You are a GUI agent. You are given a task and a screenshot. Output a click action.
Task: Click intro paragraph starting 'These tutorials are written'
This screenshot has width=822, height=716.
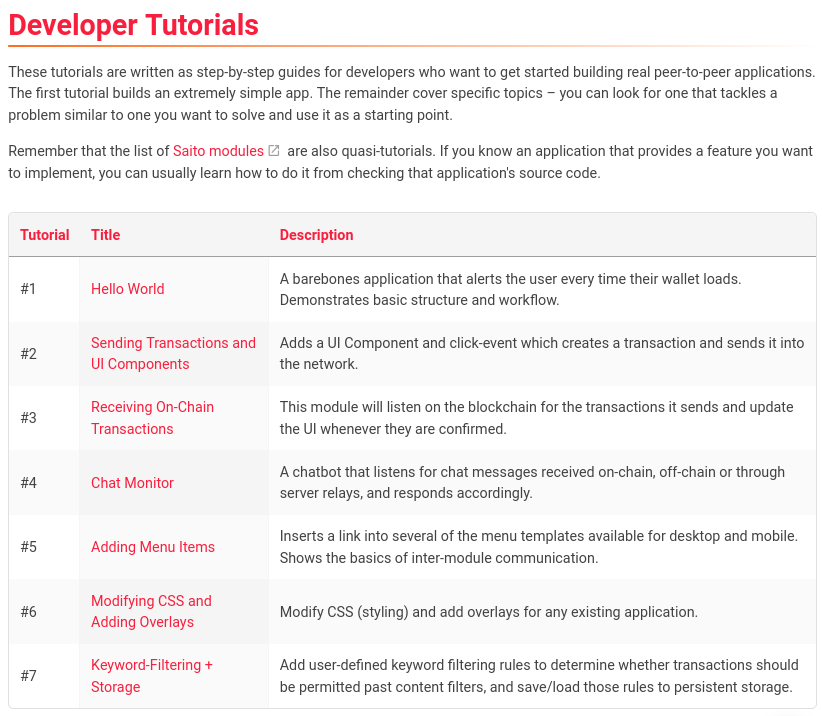coord(412,93)
